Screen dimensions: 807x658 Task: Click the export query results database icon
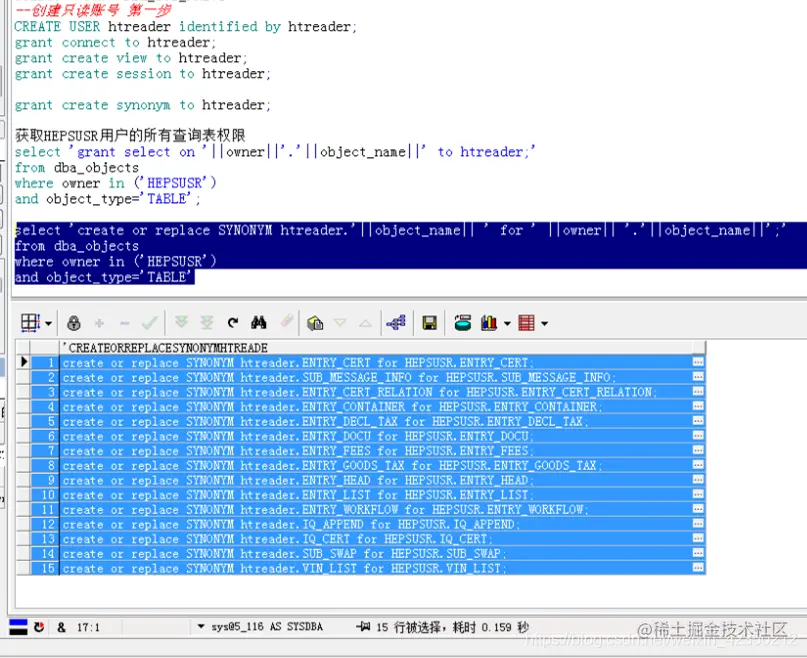(463, 323)
